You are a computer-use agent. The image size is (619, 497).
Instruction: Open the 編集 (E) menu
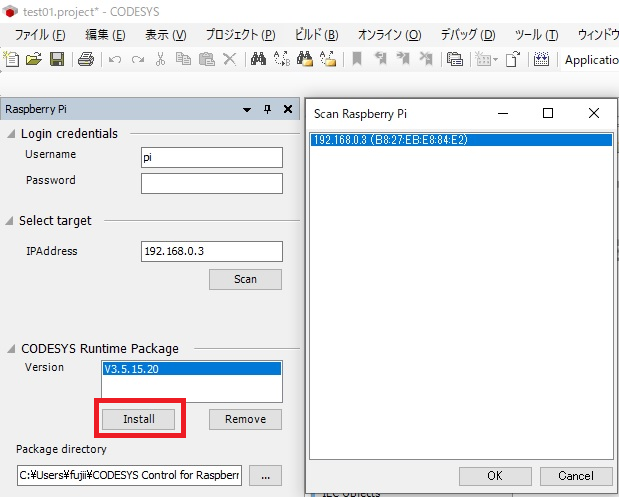(105, 35)
